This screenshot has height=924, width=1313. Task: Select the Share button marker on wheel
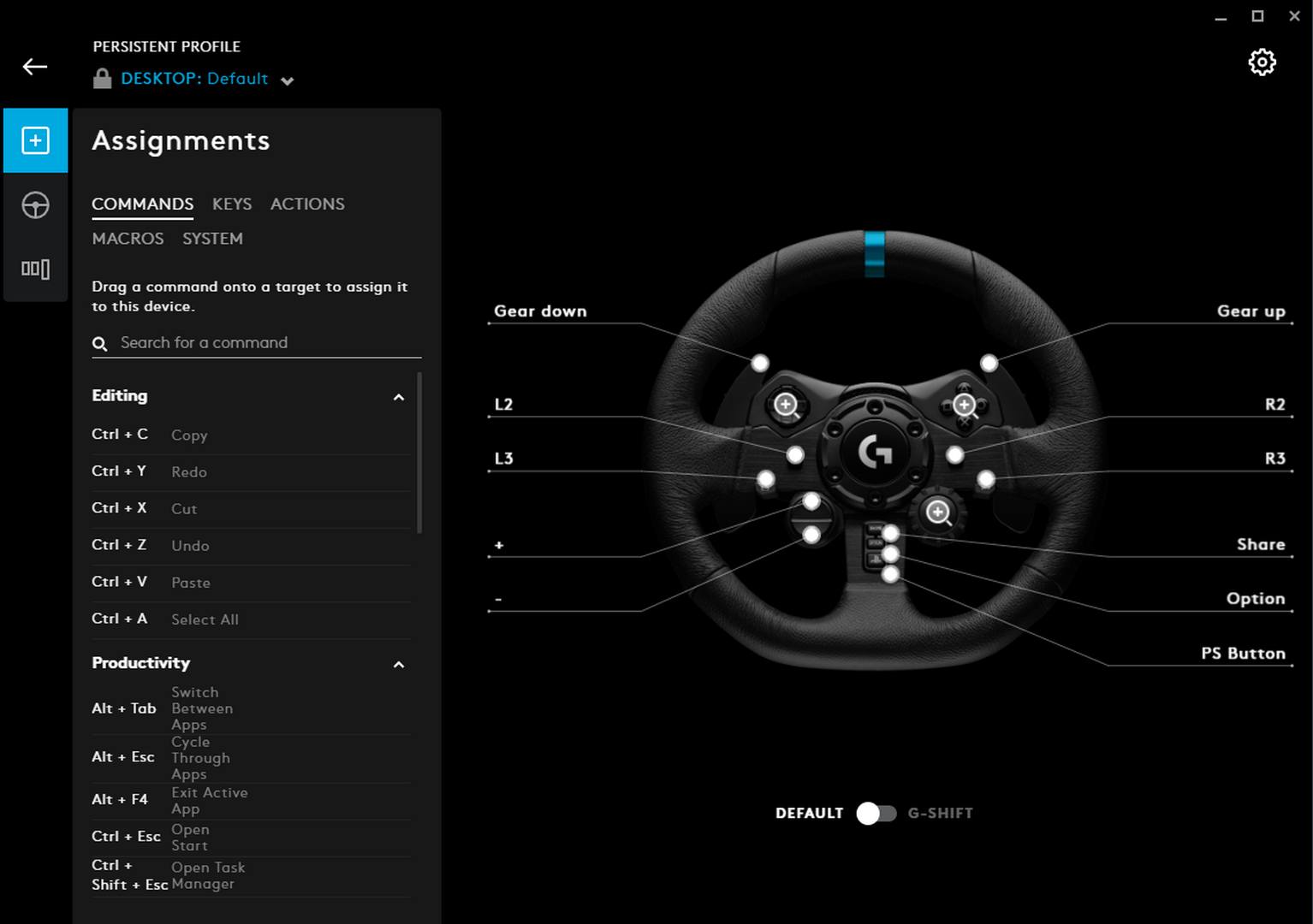point(891,534)
